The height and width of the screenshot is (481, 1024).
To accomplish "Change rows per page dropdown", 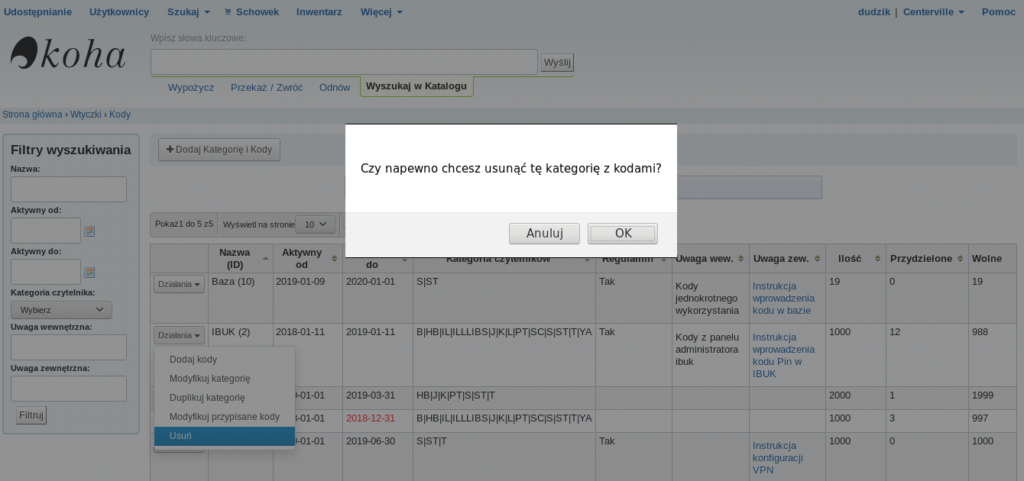I will 318,225.
